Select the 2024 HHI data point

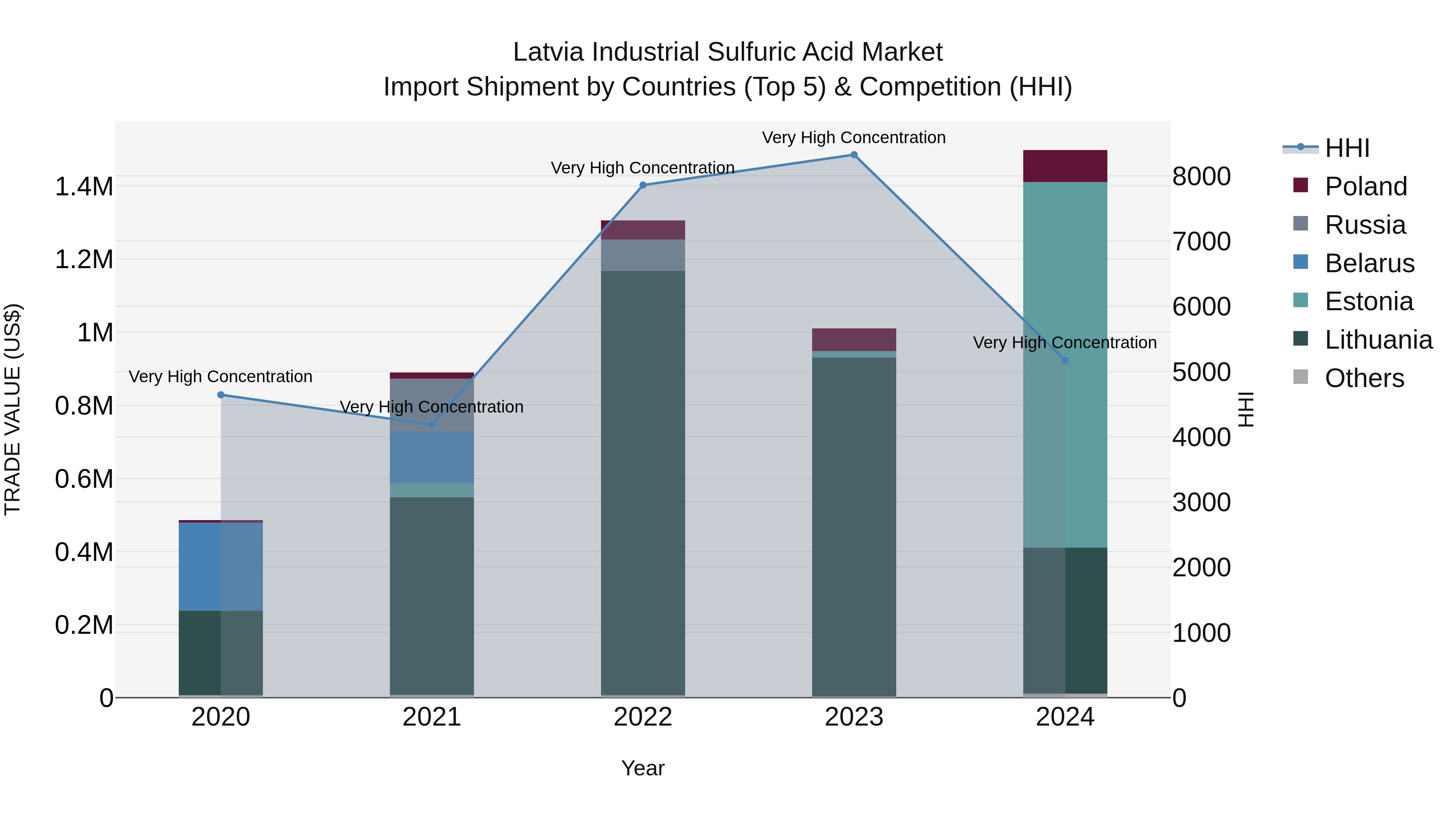tap(1065, 361)
